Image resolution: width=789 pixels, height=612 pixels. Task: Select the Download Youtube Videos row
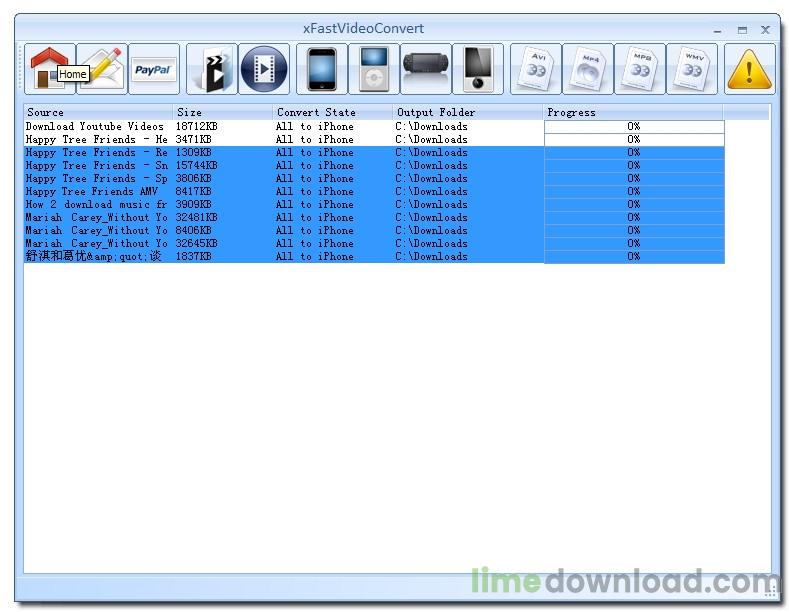pos(95,127)
